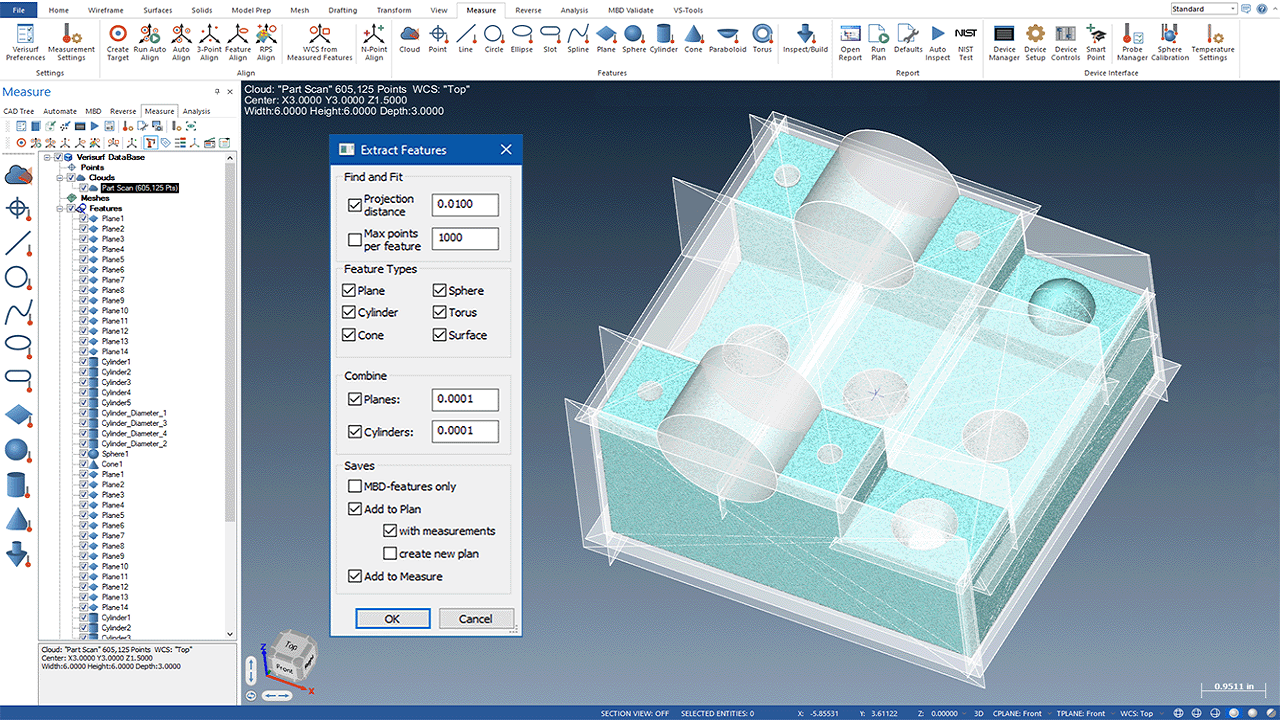Click Cancel in Extract Features dialog

pos(475,619)
